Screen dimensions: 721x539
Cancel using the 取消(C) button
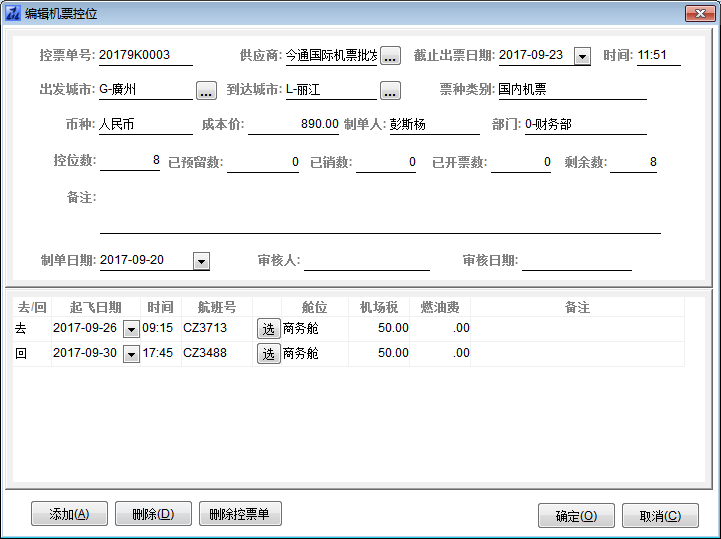click(x=659, y=516)
